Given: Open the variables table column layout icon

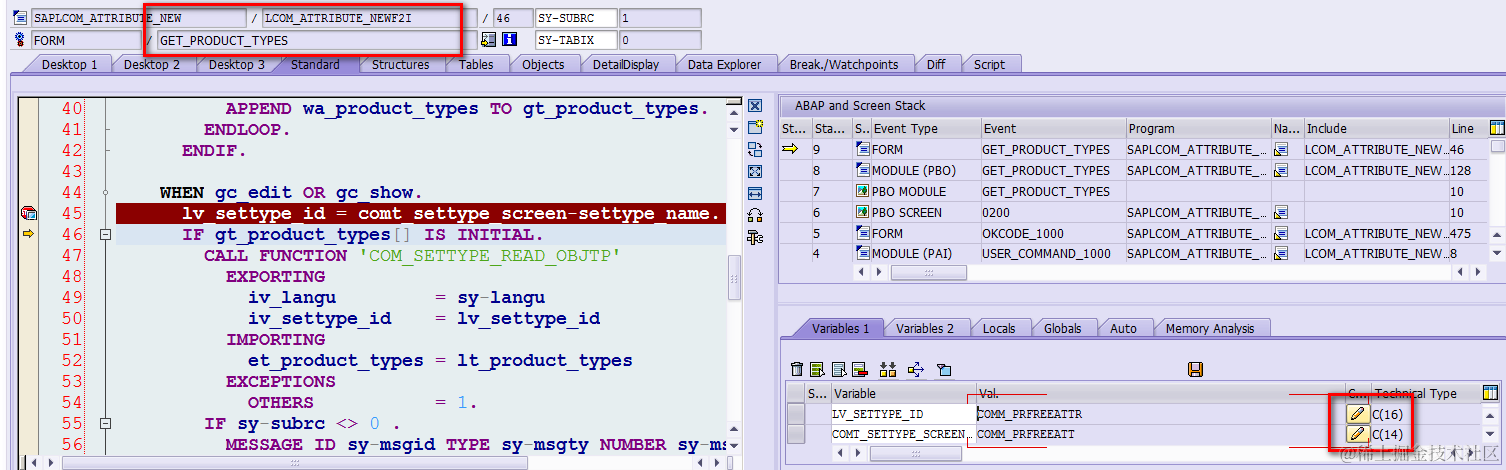Looking at the screenshot, I should click(x=1490, y=393).
